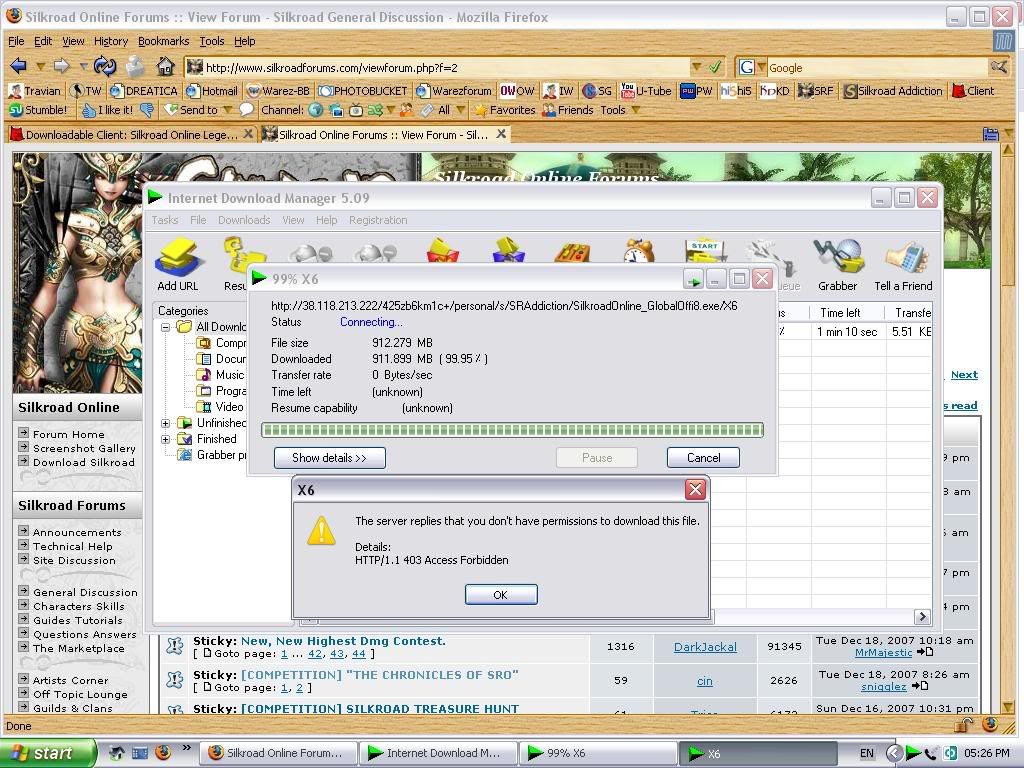Expand the Unfinished category tree node
1024x768 pixels.
(x=166, y=423)
